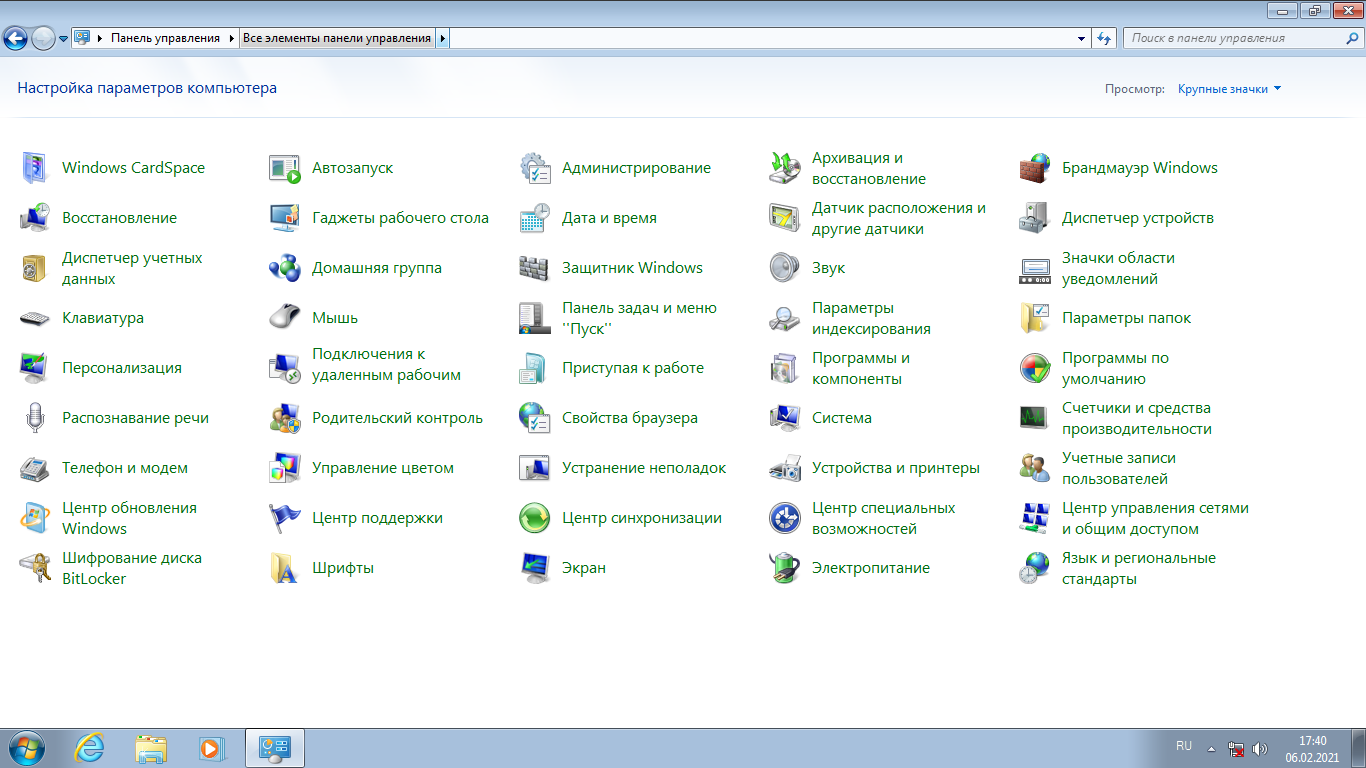Click the Свойства браузера globe icon

535,418
